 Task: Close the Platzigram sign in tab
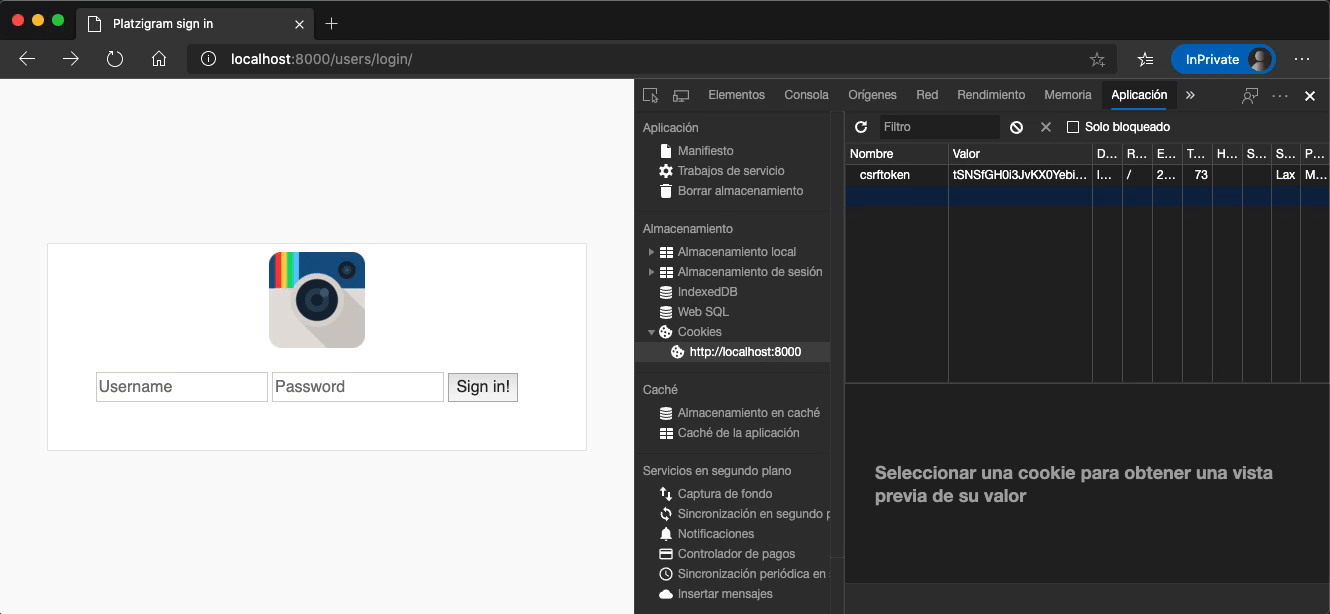click(298, 23)
